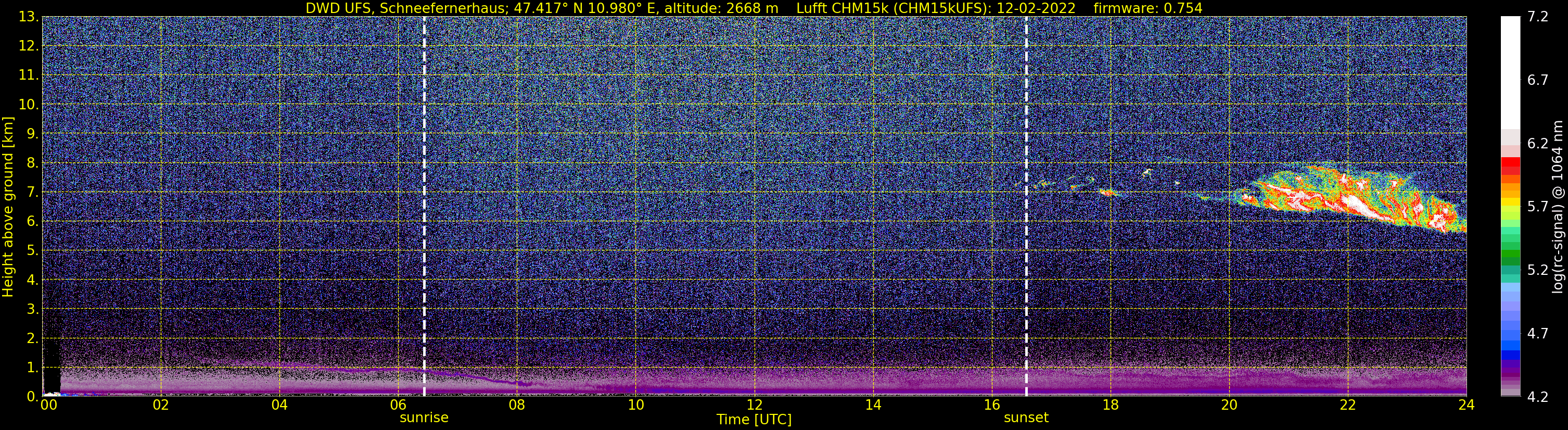Click the time axis tick label 18
Viewport: 1568px width, 430px height.
point(1110,405)
